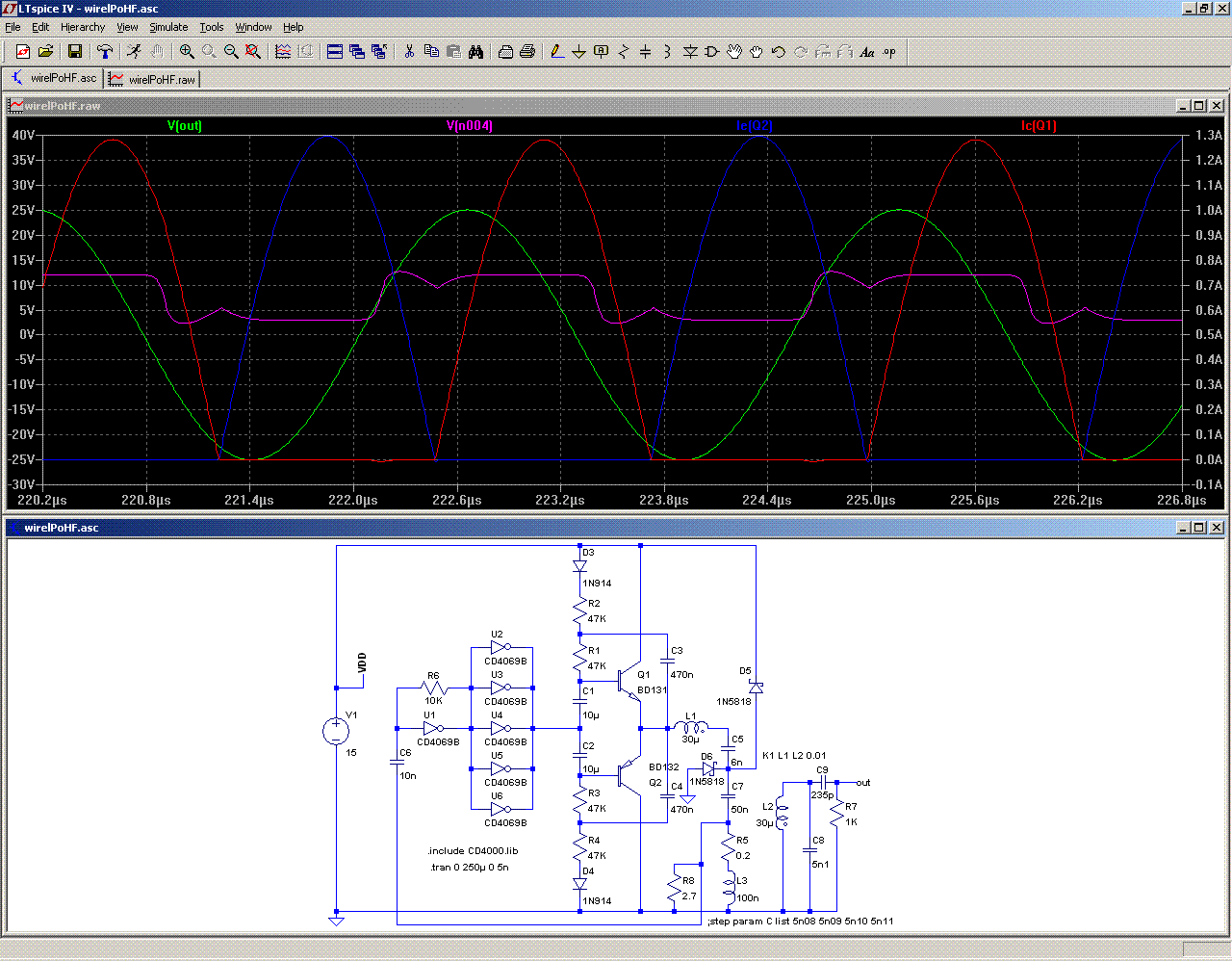Click the Zoom In magnifier icon
The width and height of the screenshot is (1232, 961).
point(187,52)
